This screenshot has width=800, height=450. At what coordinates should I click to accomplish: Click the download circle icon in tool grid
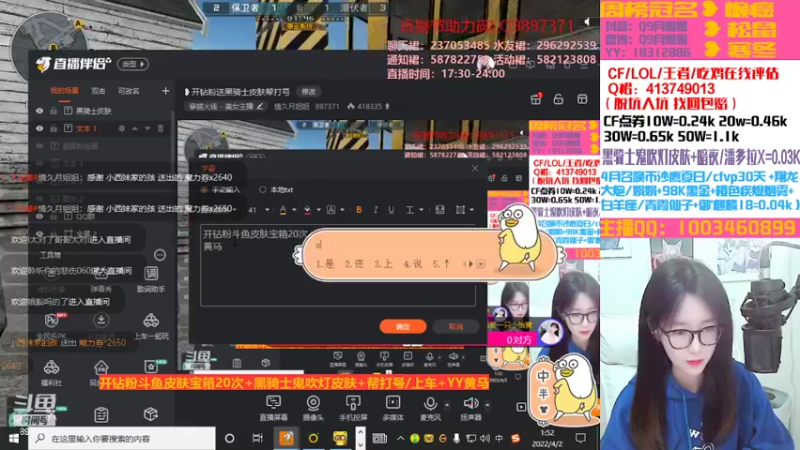(101, 320)
